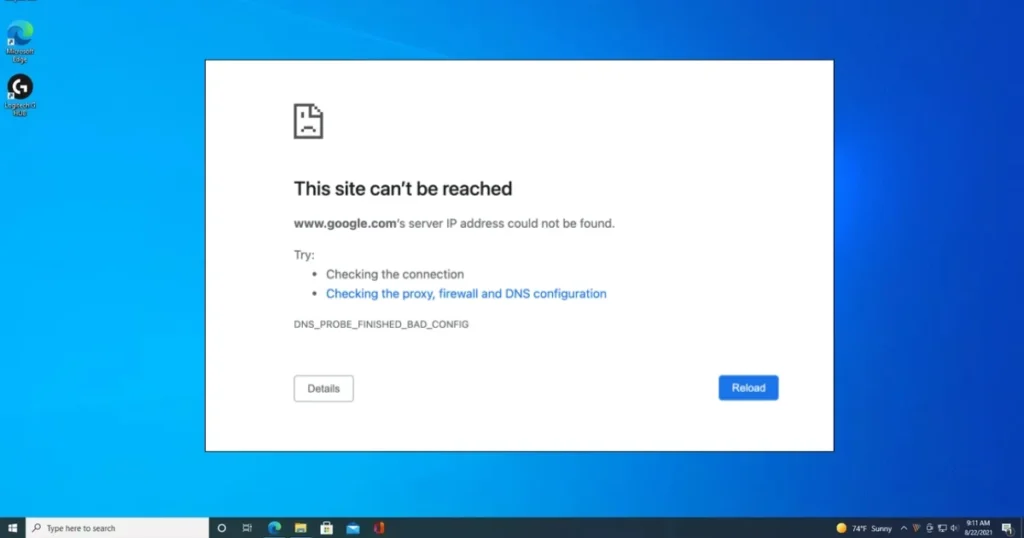The height and width of the screenshot is (538, 1024).
Task: Open File Explorer from the taskbar
Action: [x=300, y=528]
